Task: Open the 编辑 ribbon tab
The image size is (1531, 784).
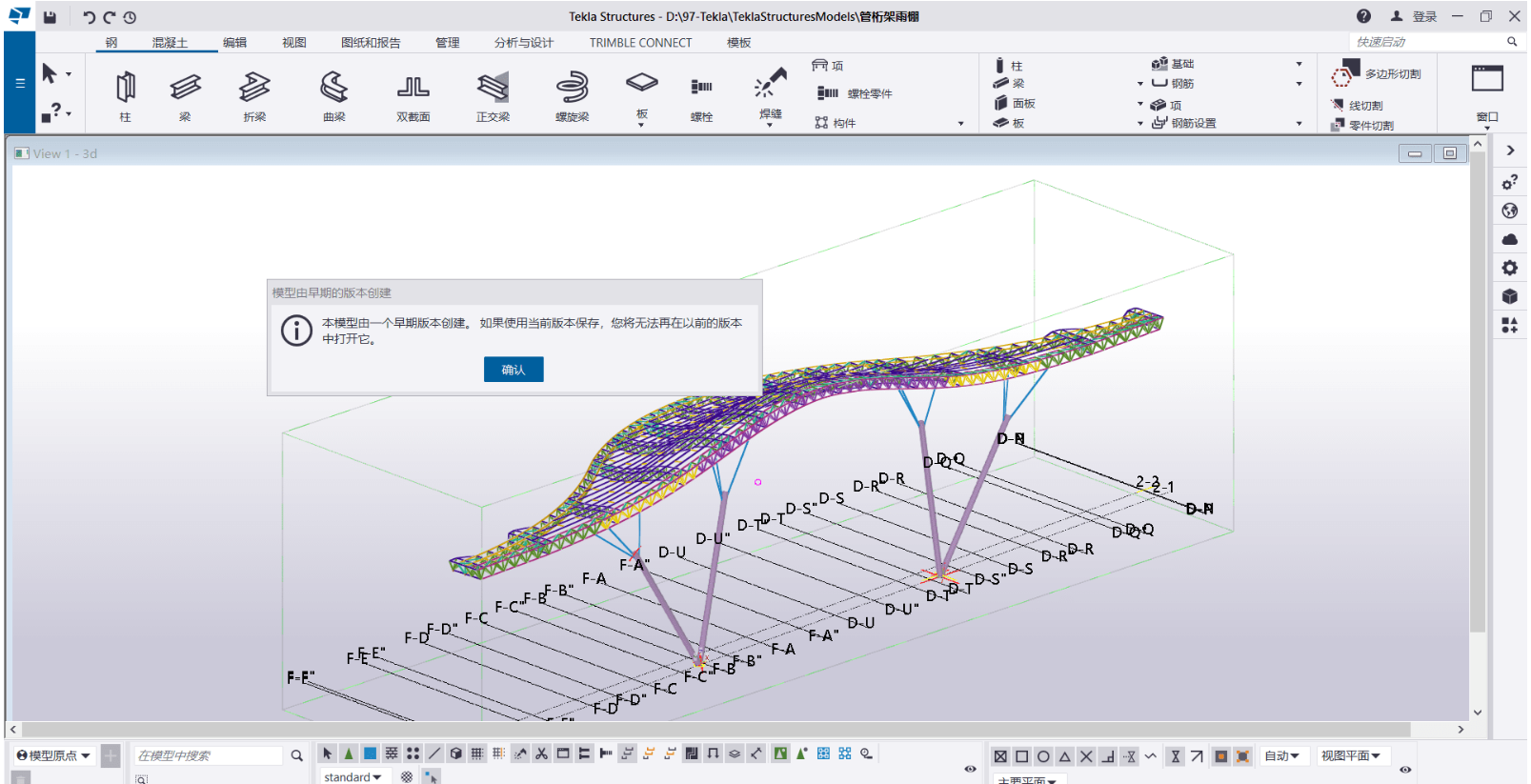Action: (x=234, y=43)
